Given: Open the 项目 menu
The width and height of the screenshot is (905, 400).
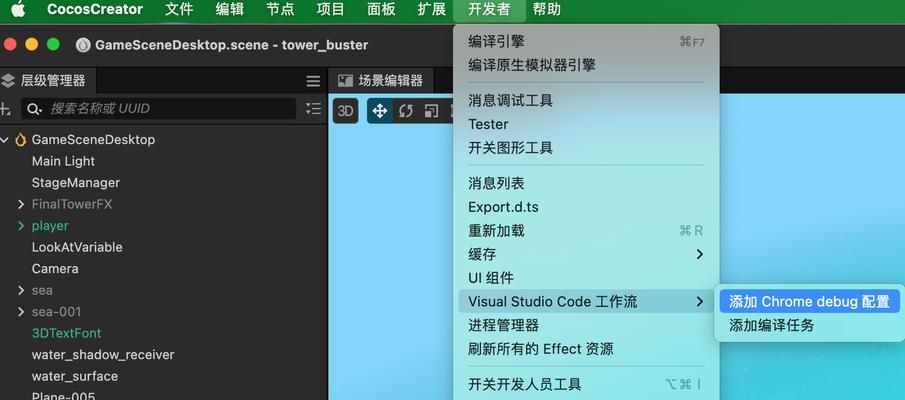Looking at the screenshot, I should 331,9.
